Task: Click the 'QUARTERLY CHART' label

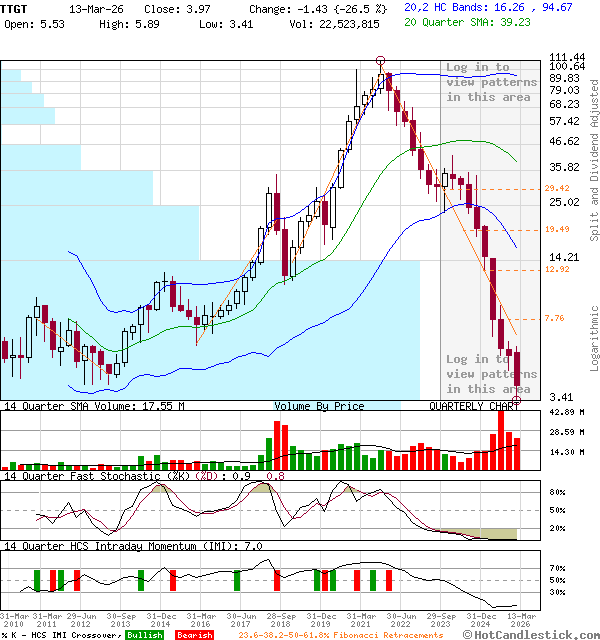Action: (x=474, y=406)
